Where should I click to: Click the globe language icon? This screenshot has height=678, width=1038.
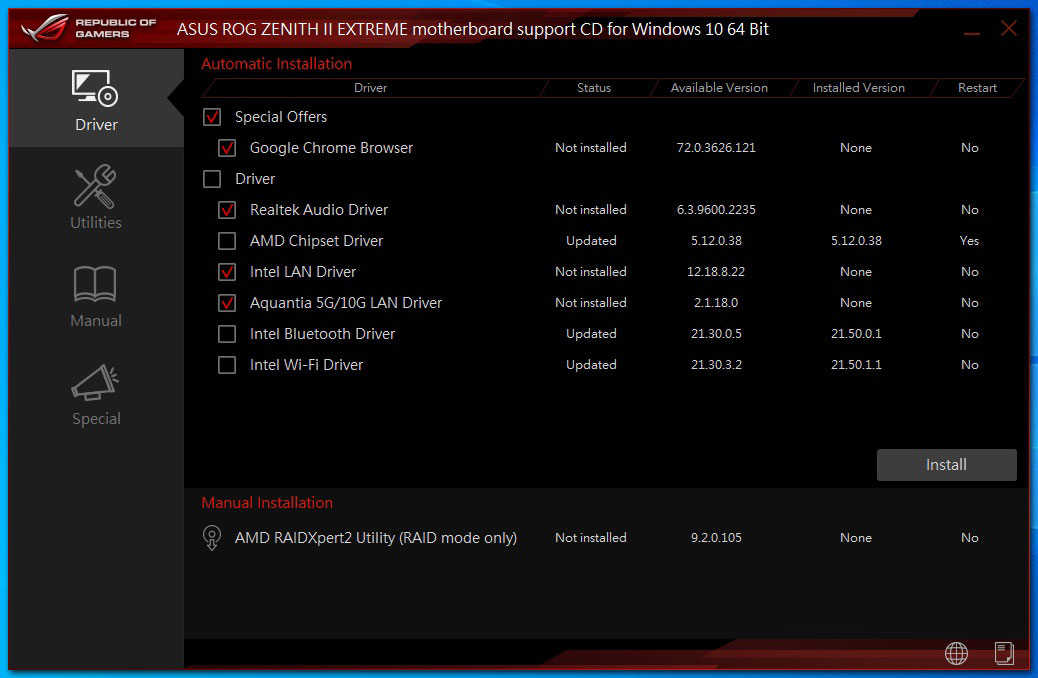956,653
